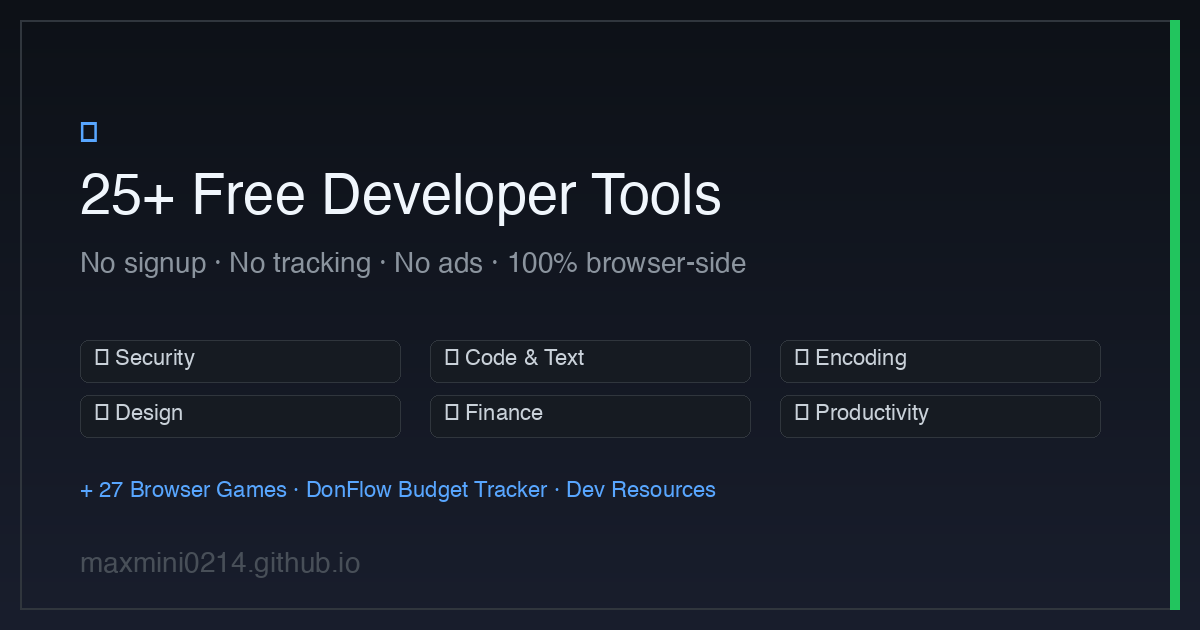The height and width of the screenshot is (630, 1200).
Task: Click the blue Browser Games, DonFlow, Dev Resources line
Action: click(398, 490)
